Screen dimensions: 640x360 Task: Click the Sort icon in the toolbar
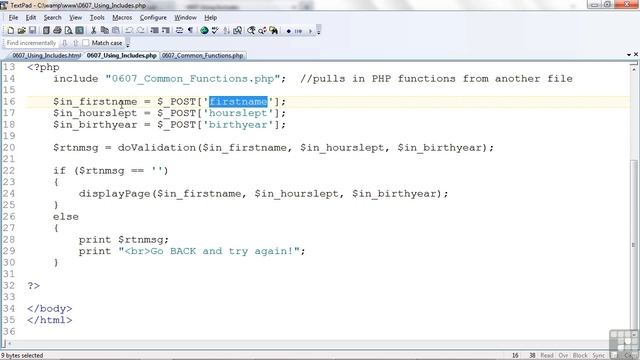click(x=226, y=30)
